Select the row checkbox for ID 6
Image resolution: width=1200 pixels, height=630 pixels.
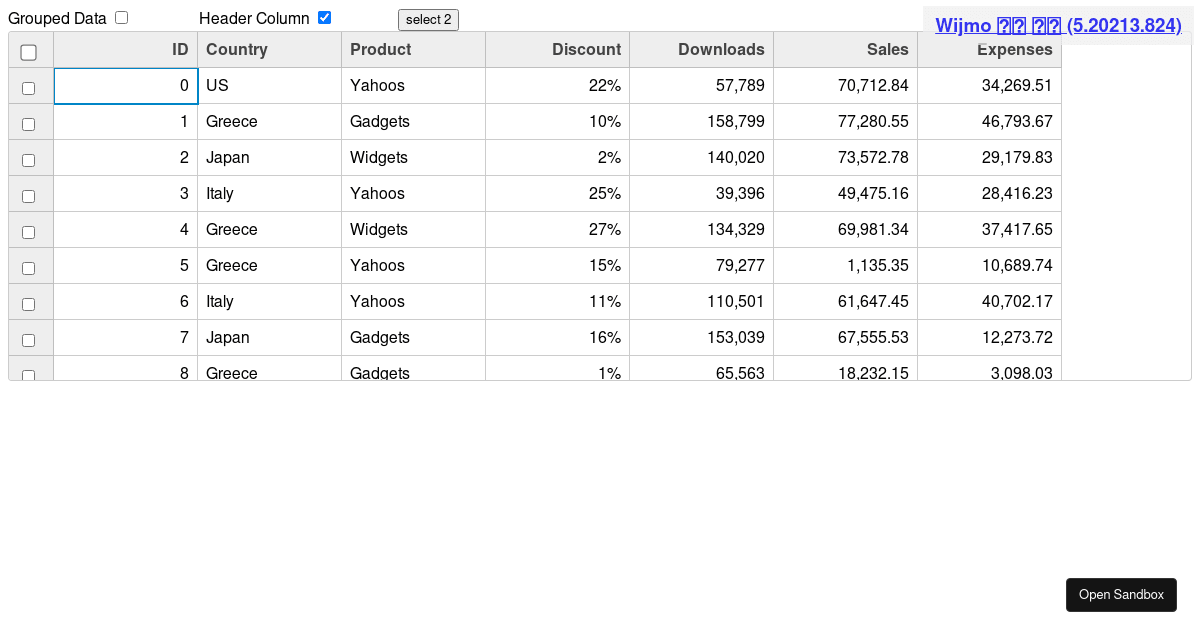pos(29,304)
